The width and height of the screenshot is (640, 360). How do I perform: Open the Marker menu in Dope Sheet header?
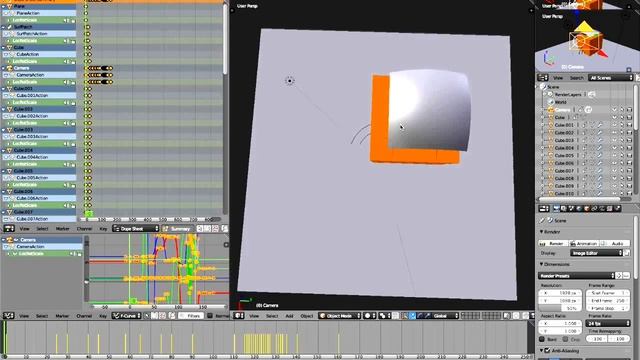pos(62,229)
